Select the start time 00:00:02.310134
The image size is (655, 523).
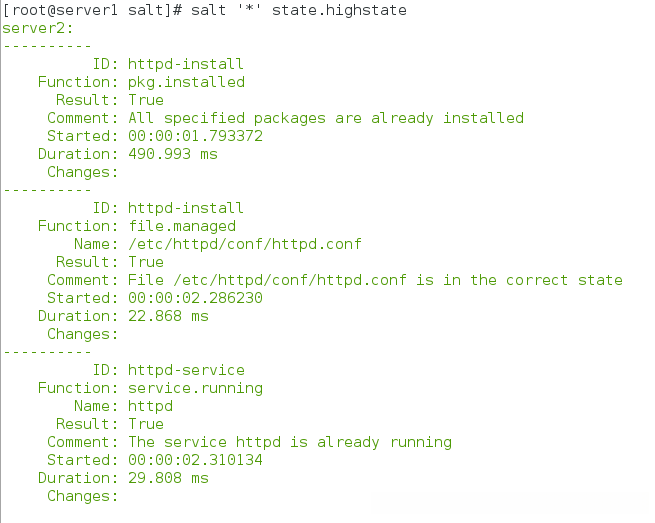[x=195, y=460]
